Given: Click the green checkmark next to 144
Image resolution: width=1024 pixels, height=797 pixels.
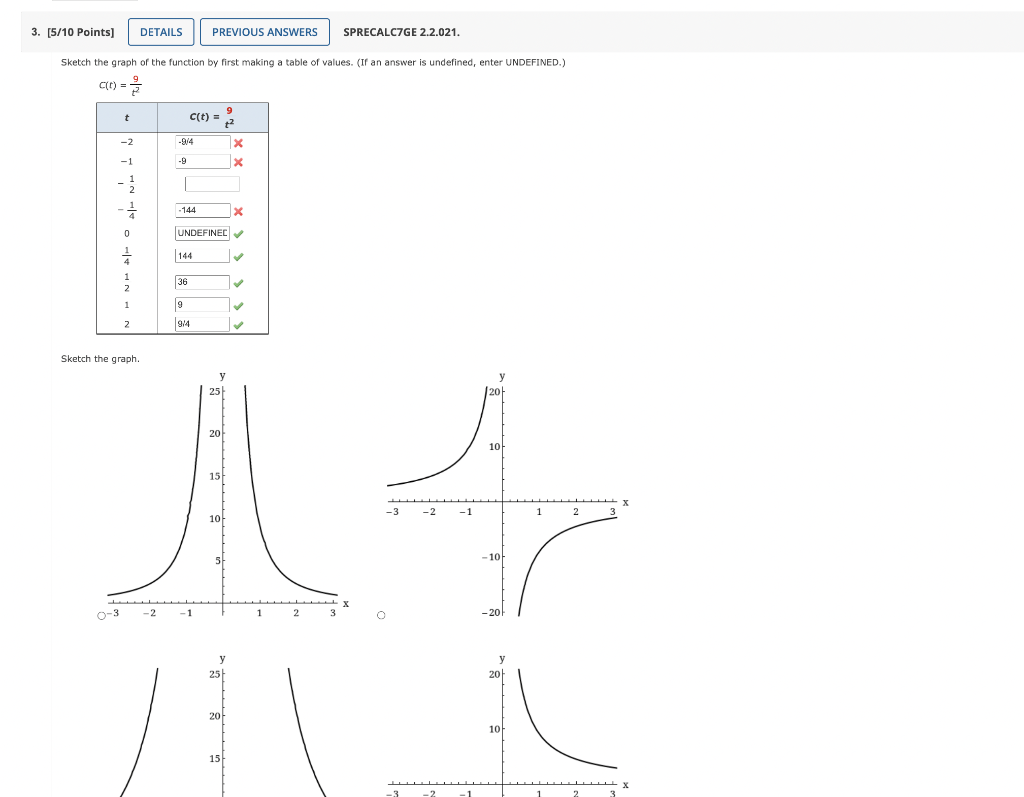Looking at the screenshot, I should (237, 256).
